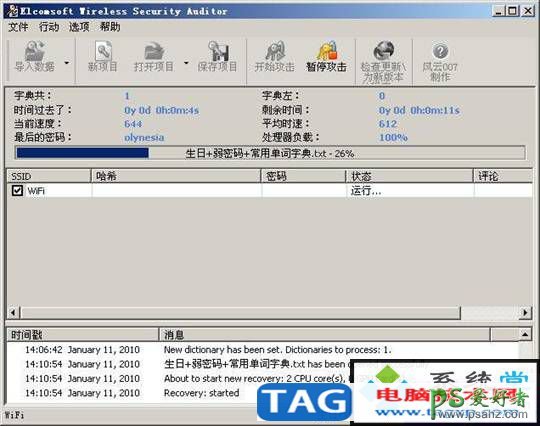Click the horizontal scrollbar right arrow
This screenshot has height=426, width=540.
click(525, 313)
